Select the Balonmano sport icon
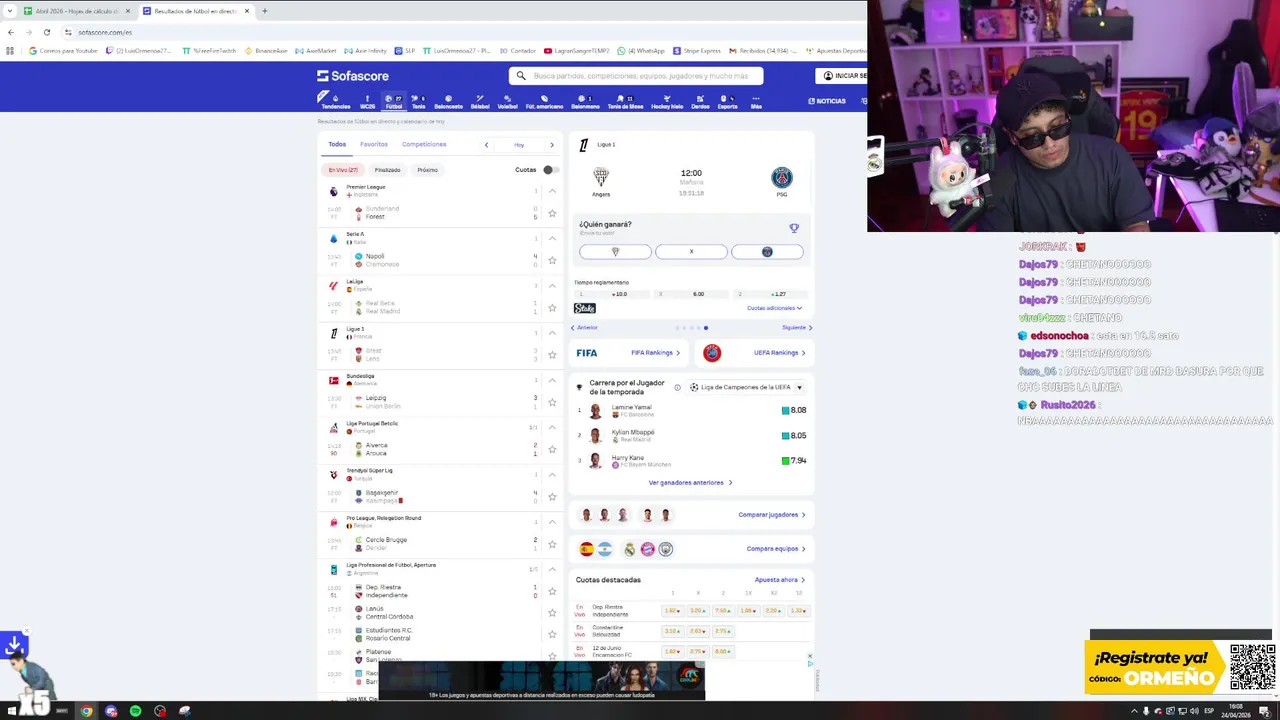 pos(585,101)
